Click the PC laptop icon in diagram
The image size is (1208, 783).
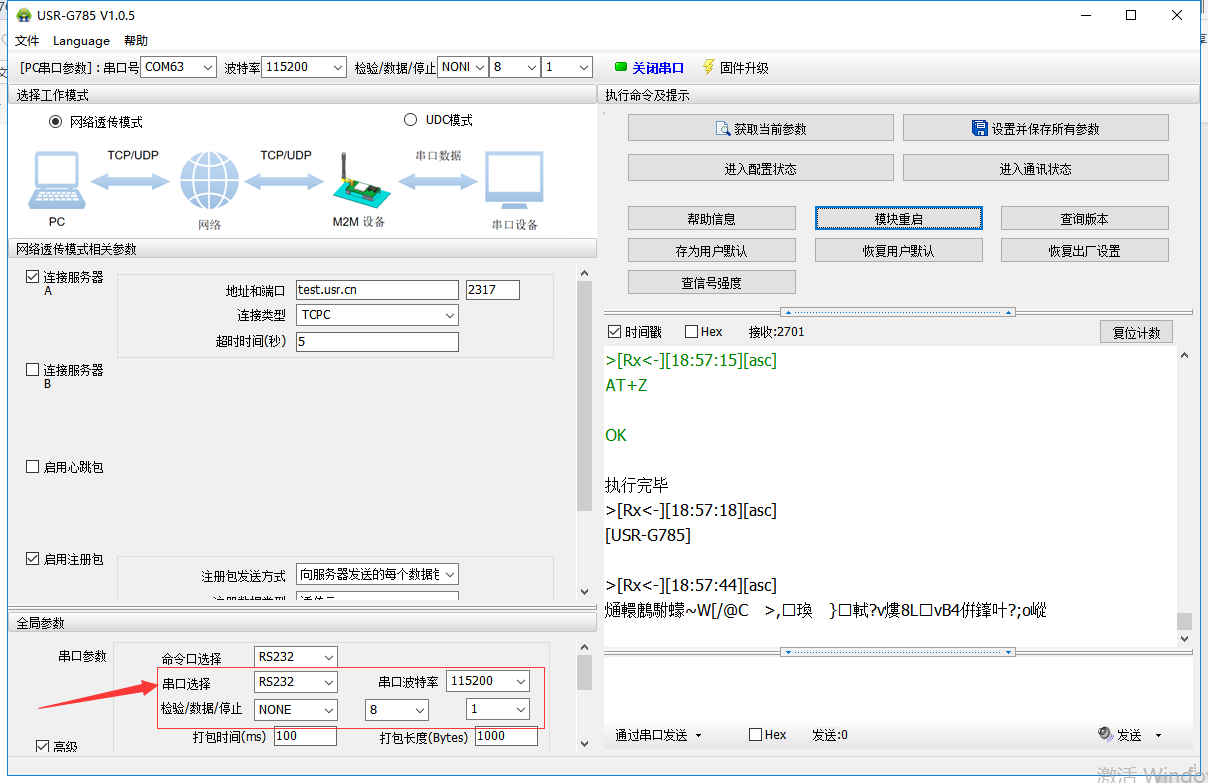[56, 182]
